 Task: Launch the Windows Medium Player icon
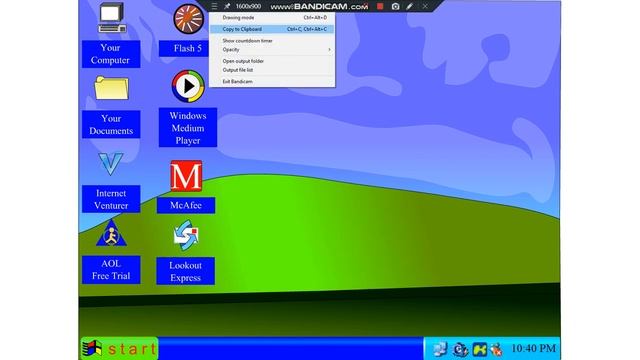(188, 86)
